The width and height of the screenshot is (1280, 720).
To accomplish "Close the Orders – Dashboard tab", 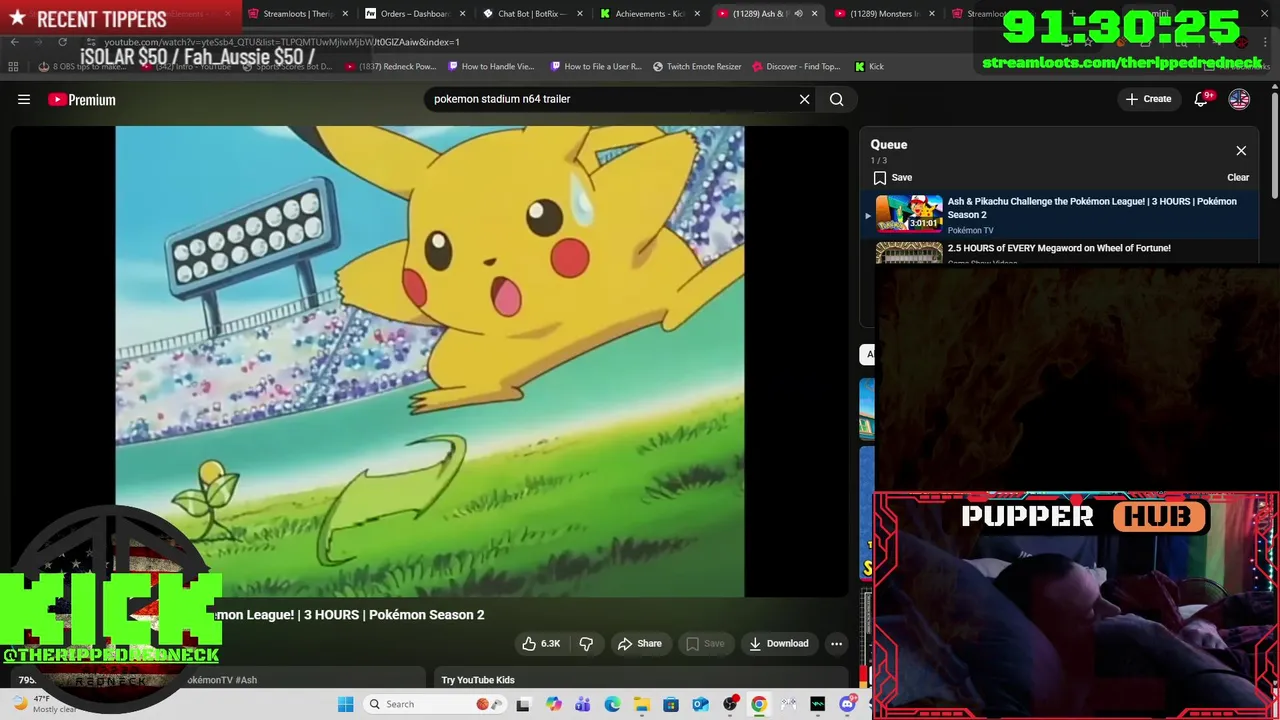I will [x=462, y=14].
